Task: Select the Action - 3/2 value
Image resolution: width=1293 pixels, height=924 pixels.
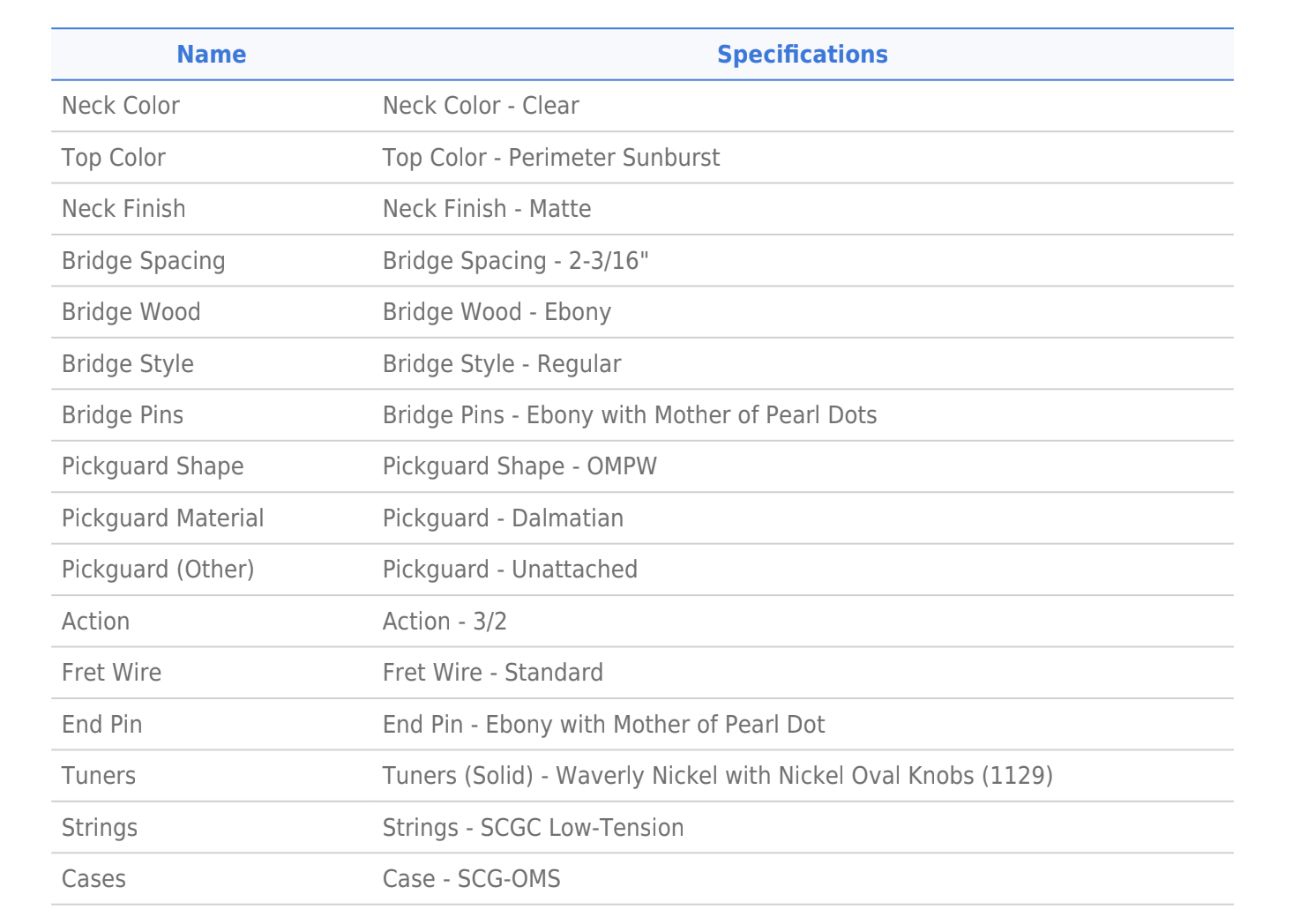Action: coord(445,622)
